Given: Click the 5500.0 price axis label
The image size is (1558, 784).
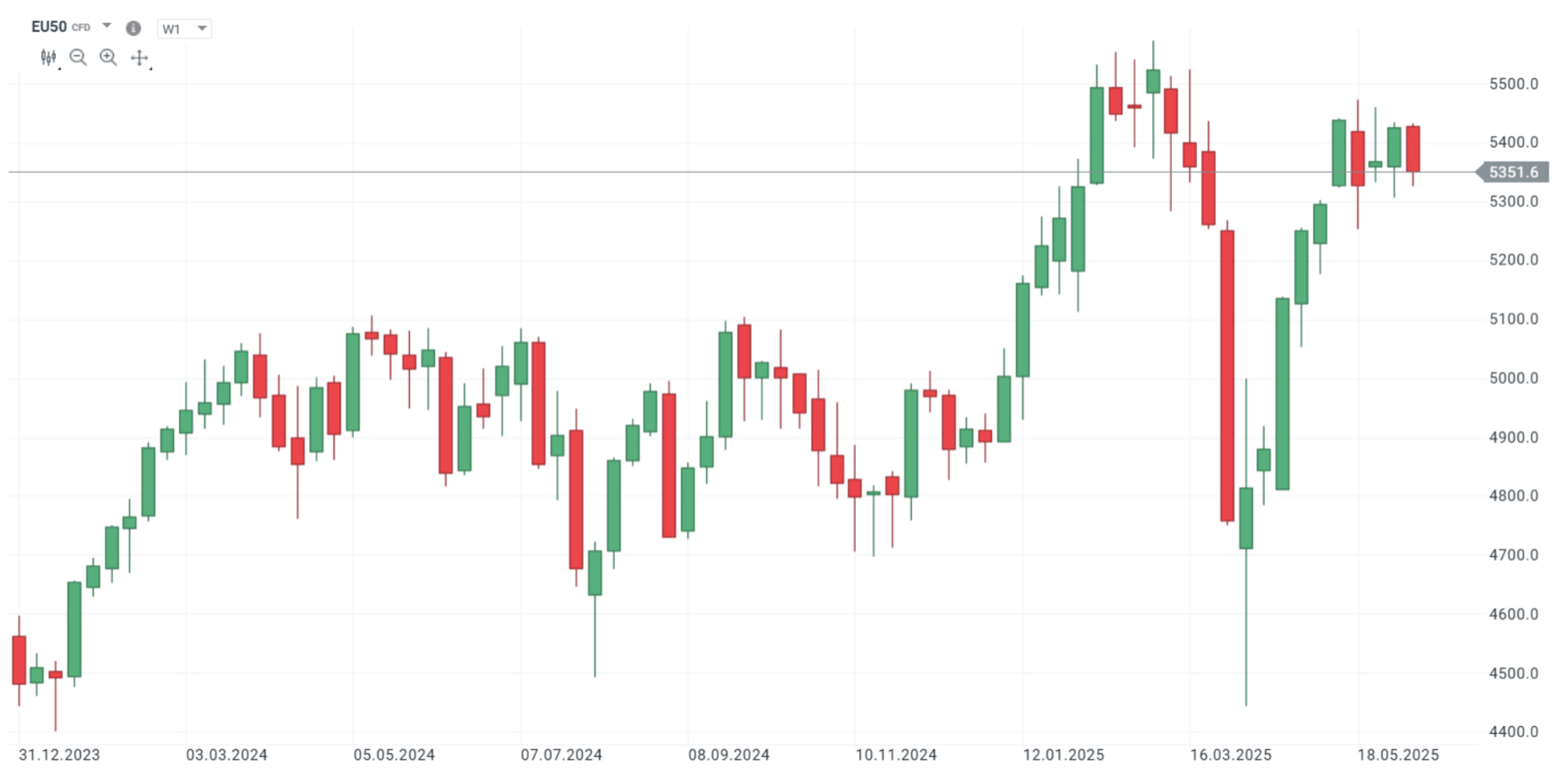Looking at the screenshot, I should 1513,84.
